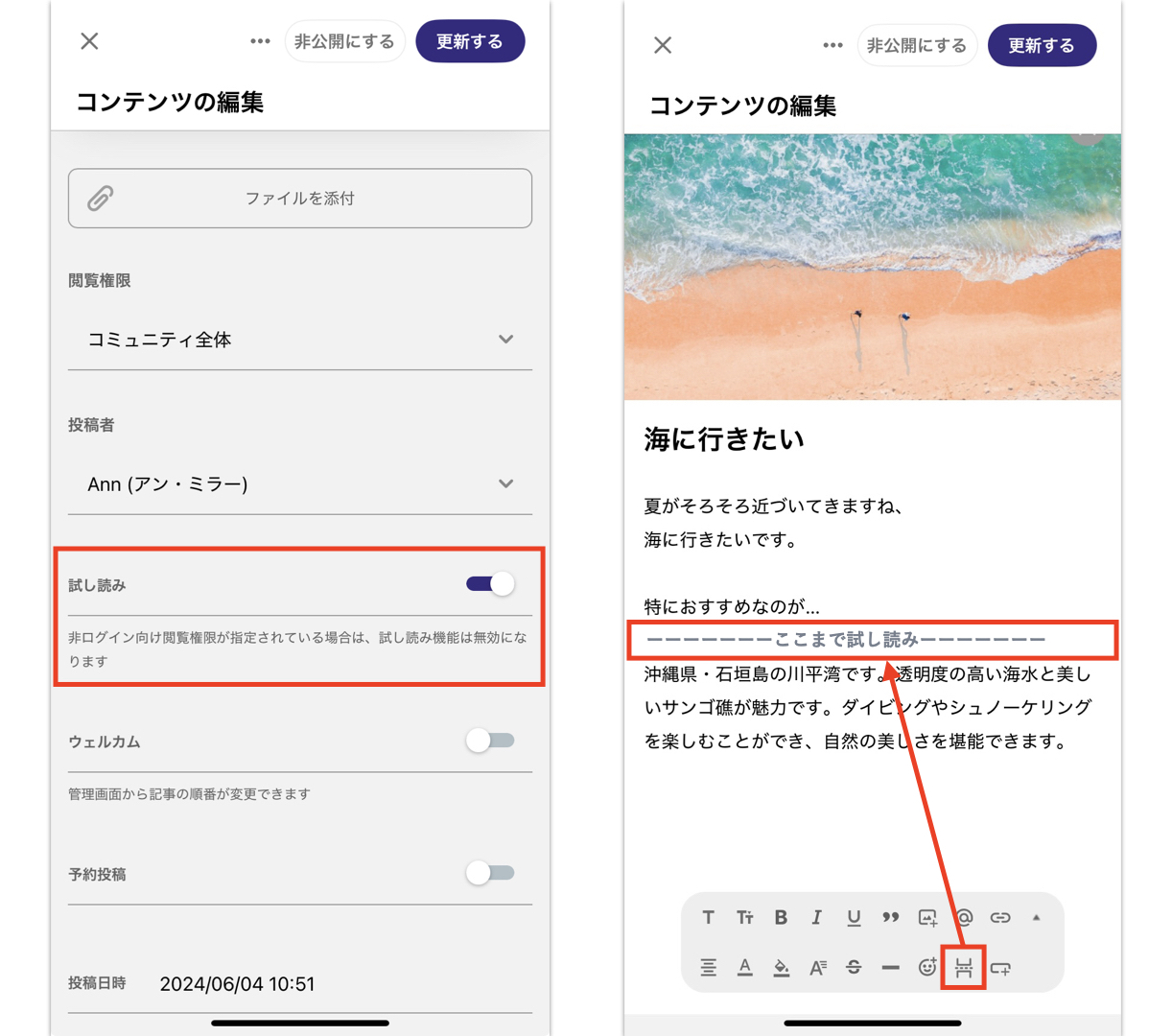1172x1036 pixels.
Task: Collapse the formatting toolbar with the triangle
Action: 1036,918
